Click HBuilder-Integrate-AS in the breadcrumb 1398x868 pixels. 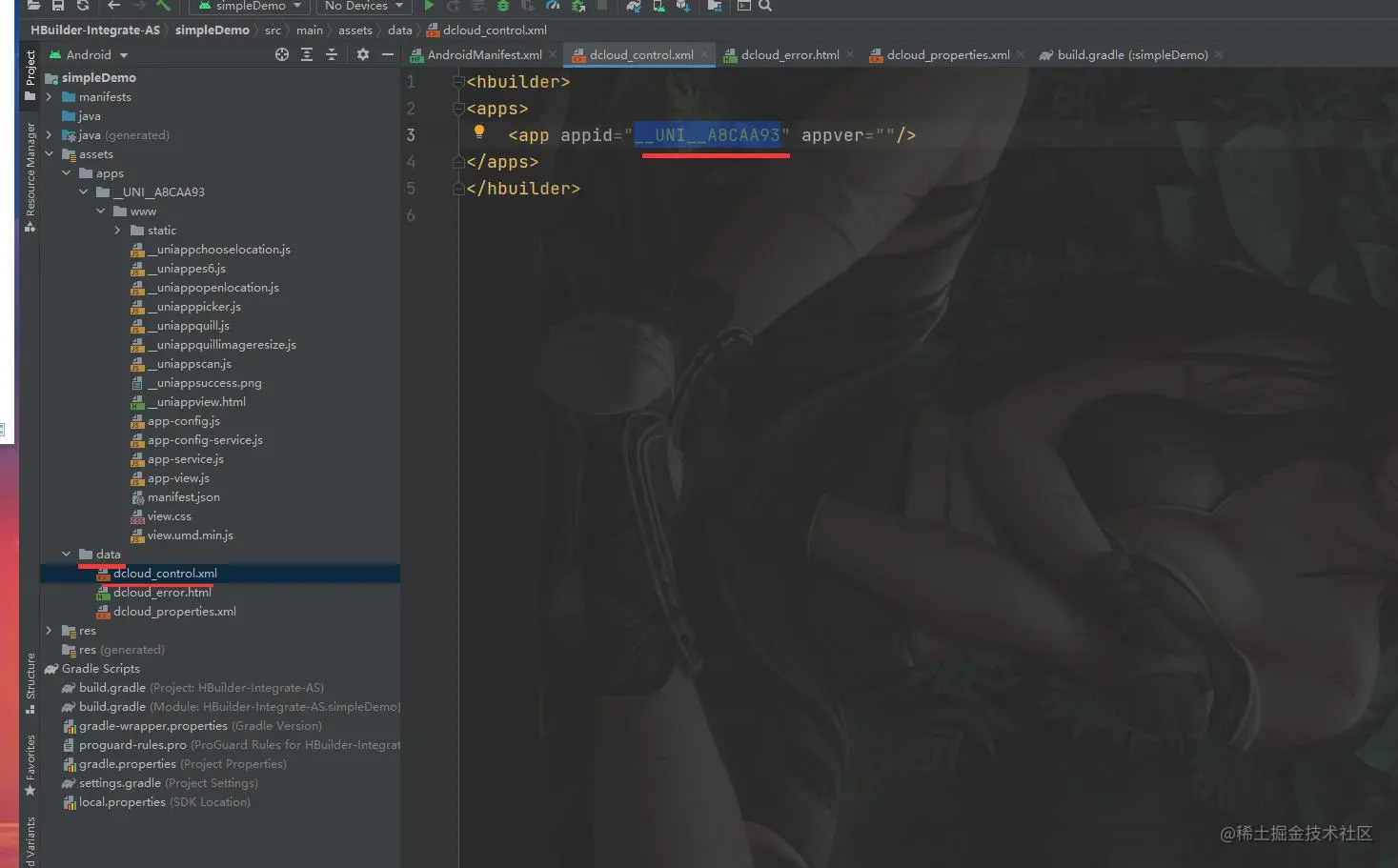point(95,30)
